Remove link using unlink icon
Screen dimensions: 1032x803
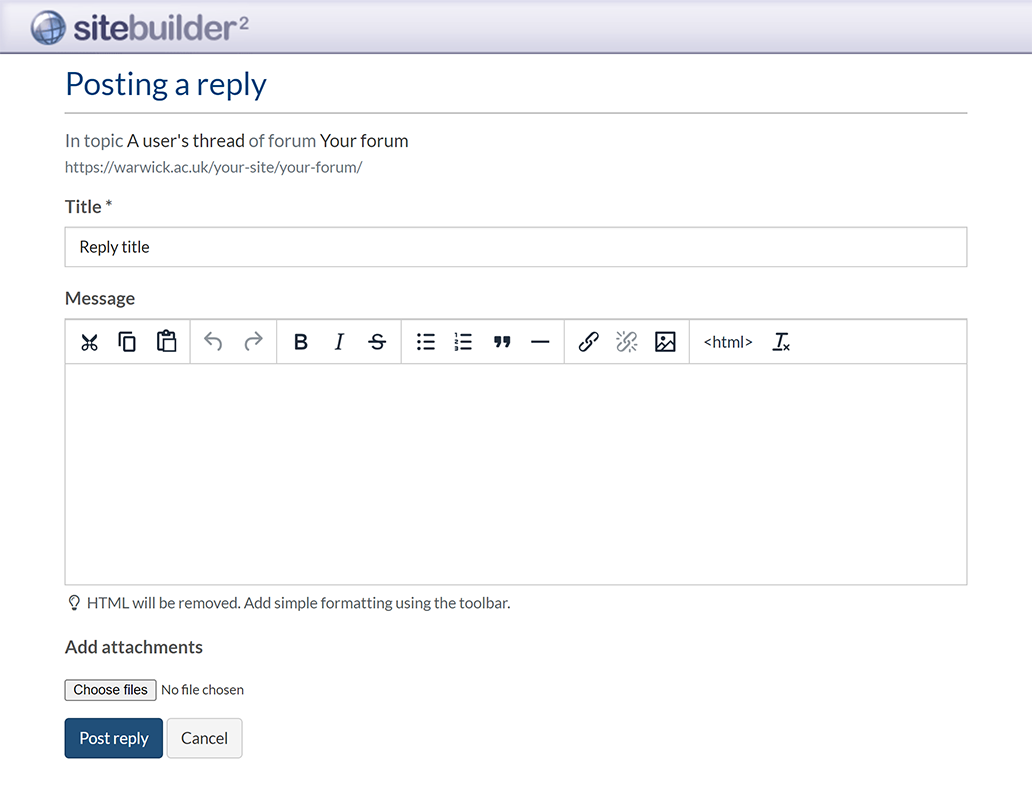coord(627,342)
